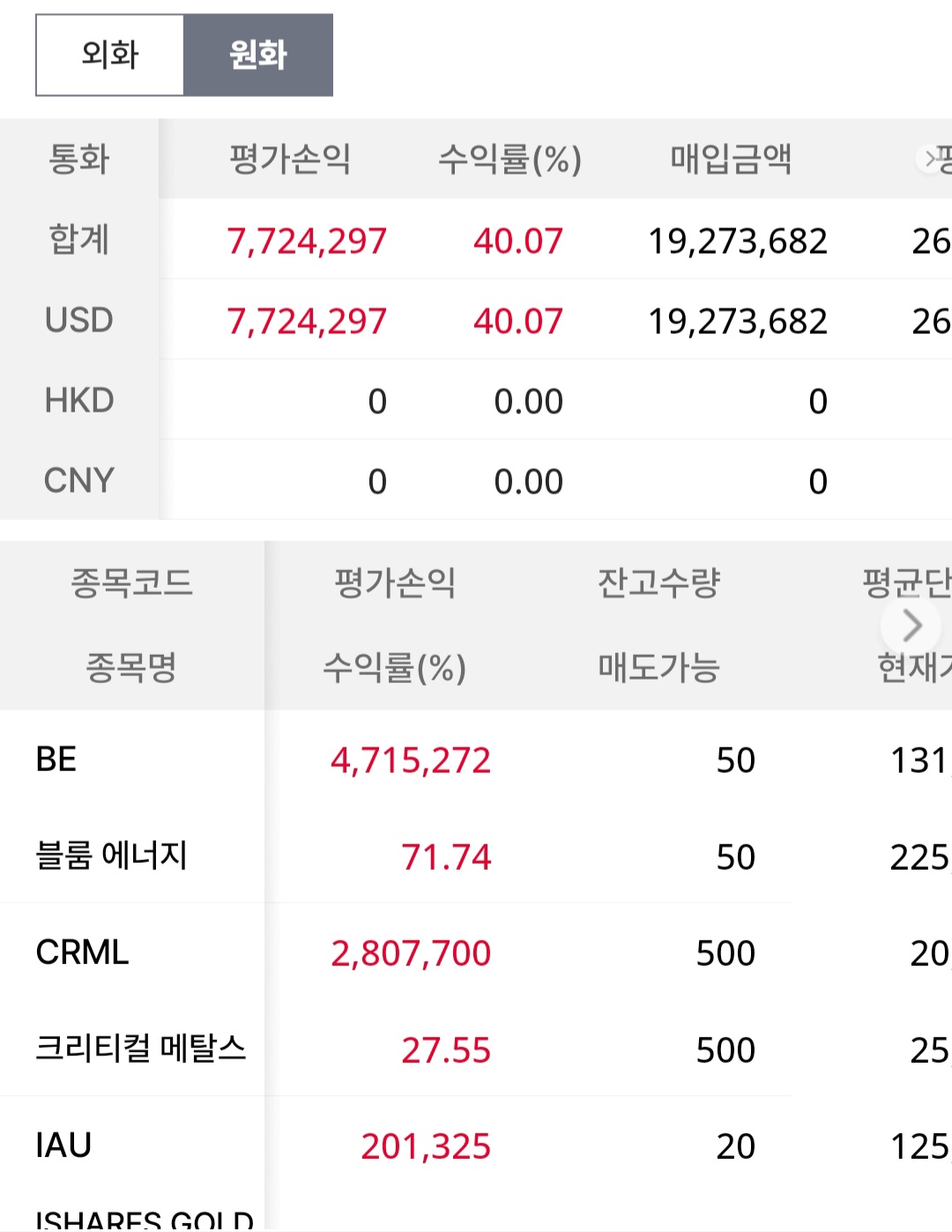Switch to the 외화 currency tab
Screen dimensions: 952x1232
[109, 55]
